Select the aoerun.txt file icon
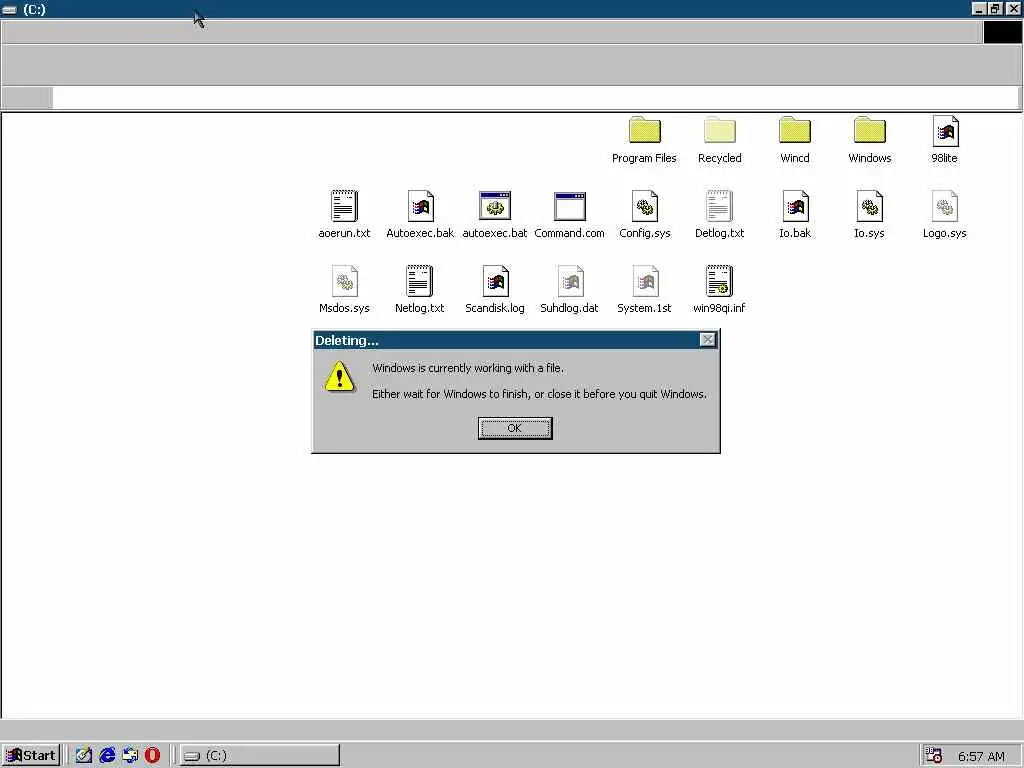1024x768 pixels. tap(344, 206)
